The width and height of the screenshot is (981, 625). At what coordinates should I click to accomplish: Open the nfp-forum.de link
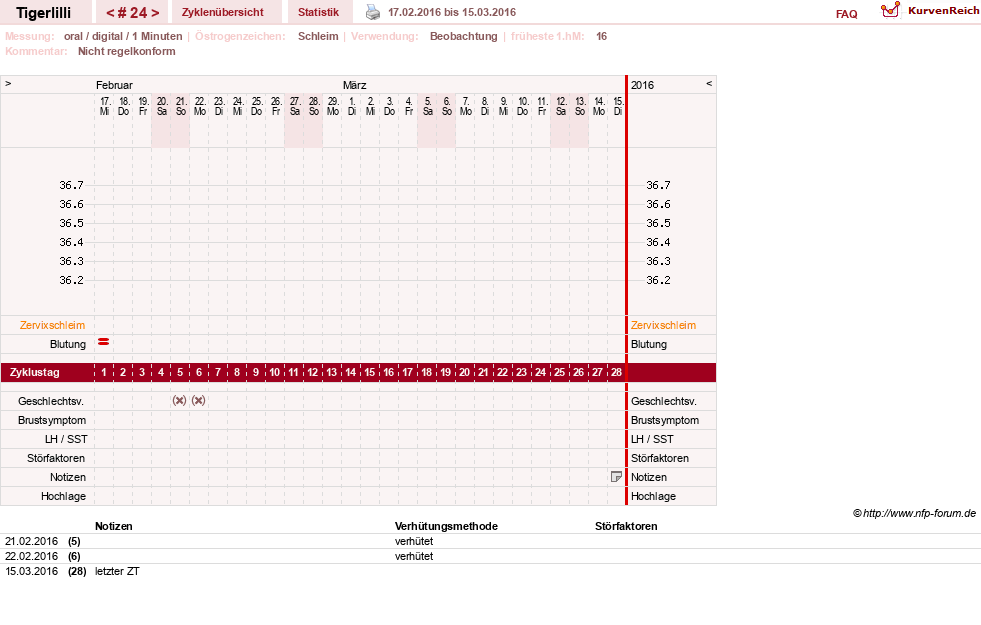click(x=919, y=513)
